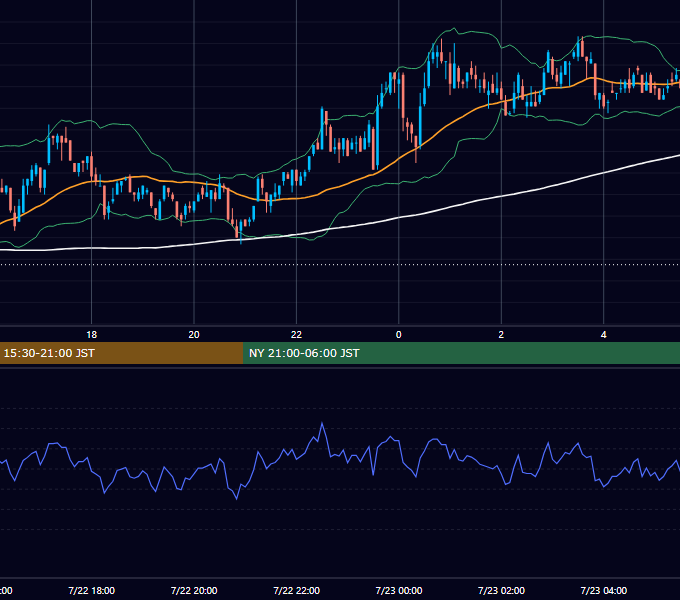Select the white dotted horizontal price line
This screenshot has width=680, height=600.
pyautogui.click(x=340, y=264)
